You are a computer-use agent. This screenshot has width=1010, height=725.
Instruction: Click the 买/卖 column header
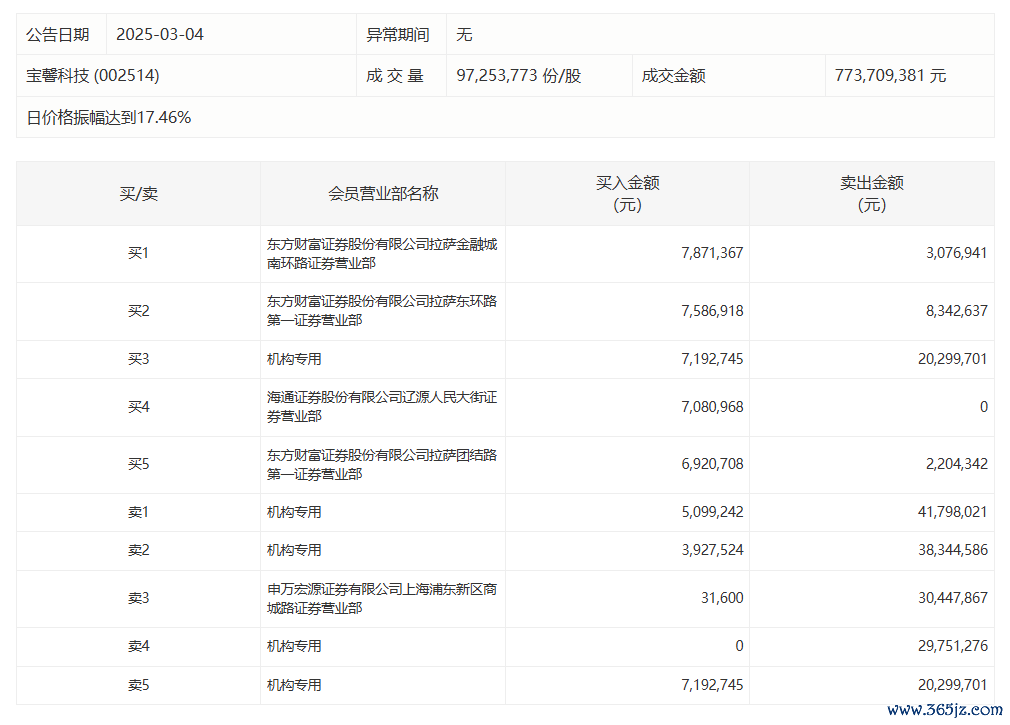(x=138, y=194)
